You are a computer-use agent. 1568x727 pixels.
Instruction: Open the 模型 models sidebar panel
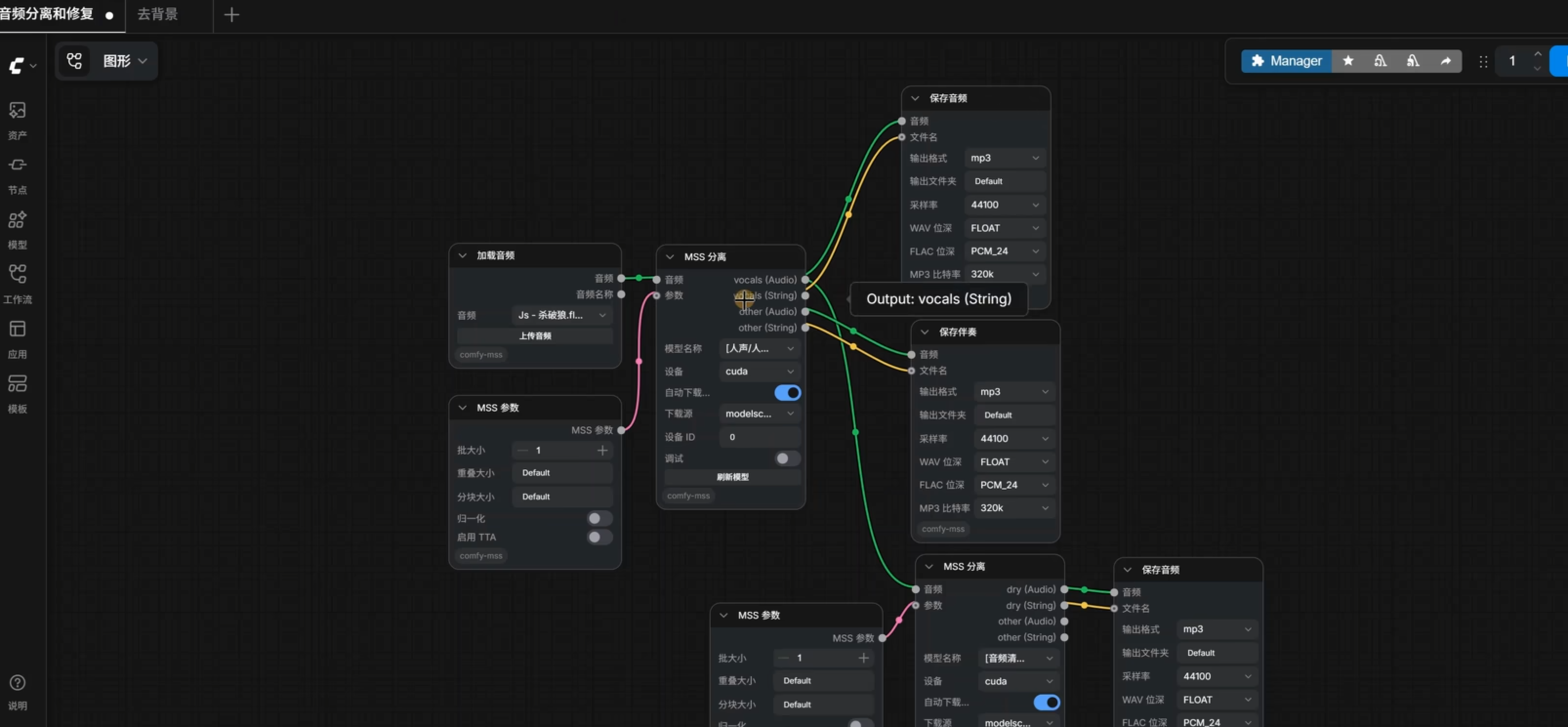click(17, 230)
